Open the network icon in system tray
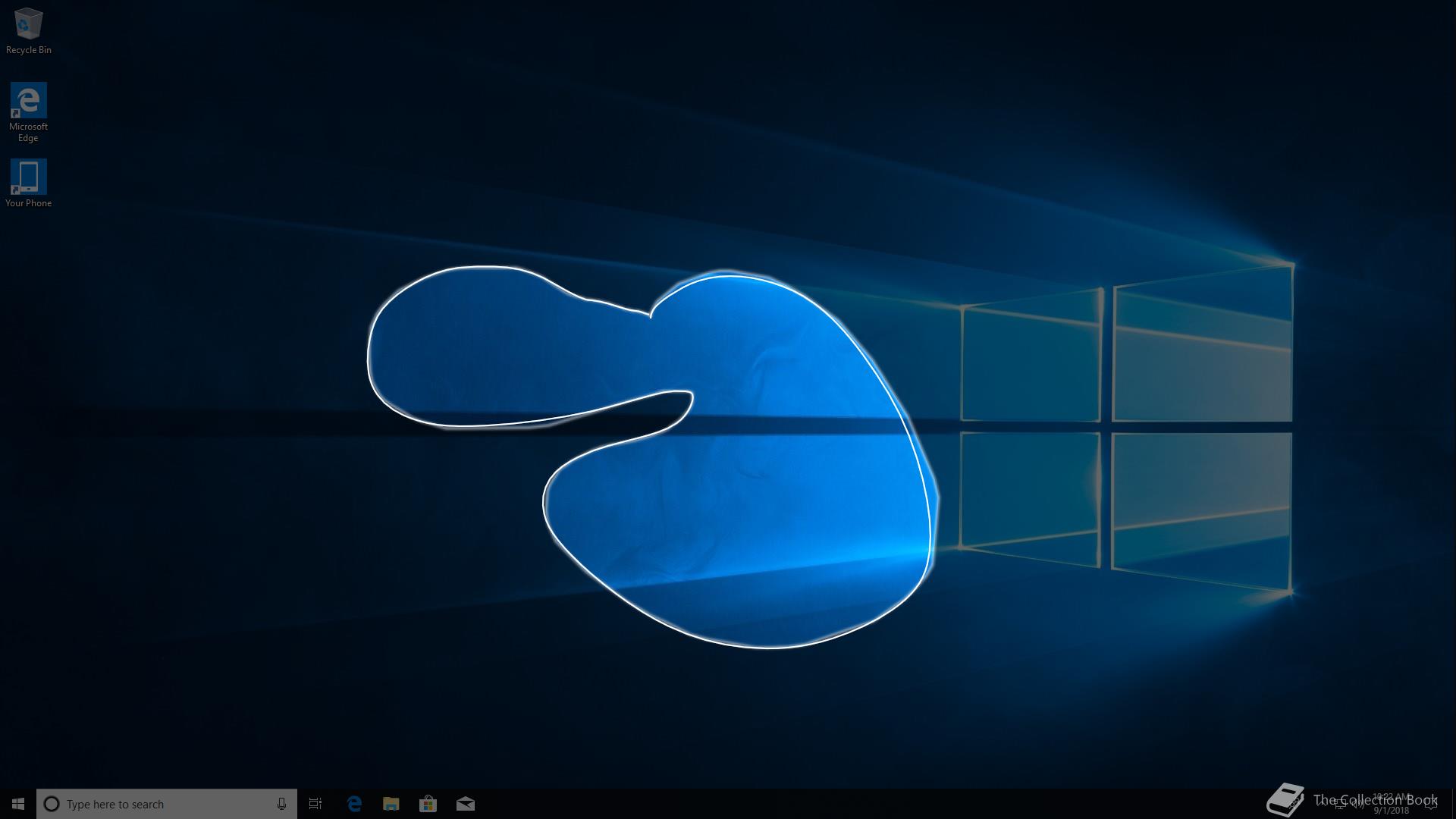Image resolution: width=1456 pixels, height=819 pixels. click(1339, 805)
